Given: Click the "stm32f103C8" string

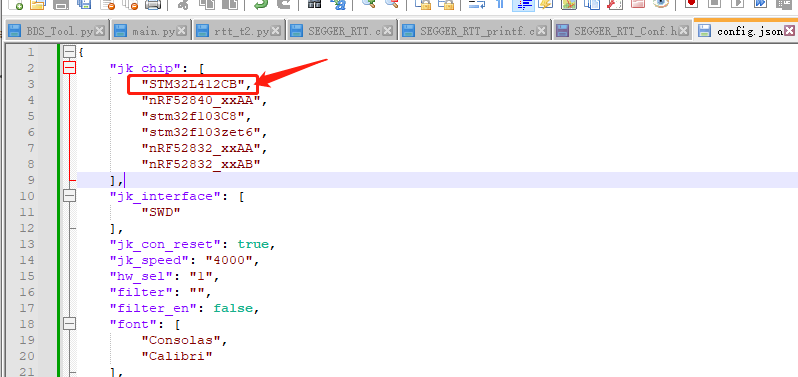Looking at the screenshot, I should coord(193,116).
